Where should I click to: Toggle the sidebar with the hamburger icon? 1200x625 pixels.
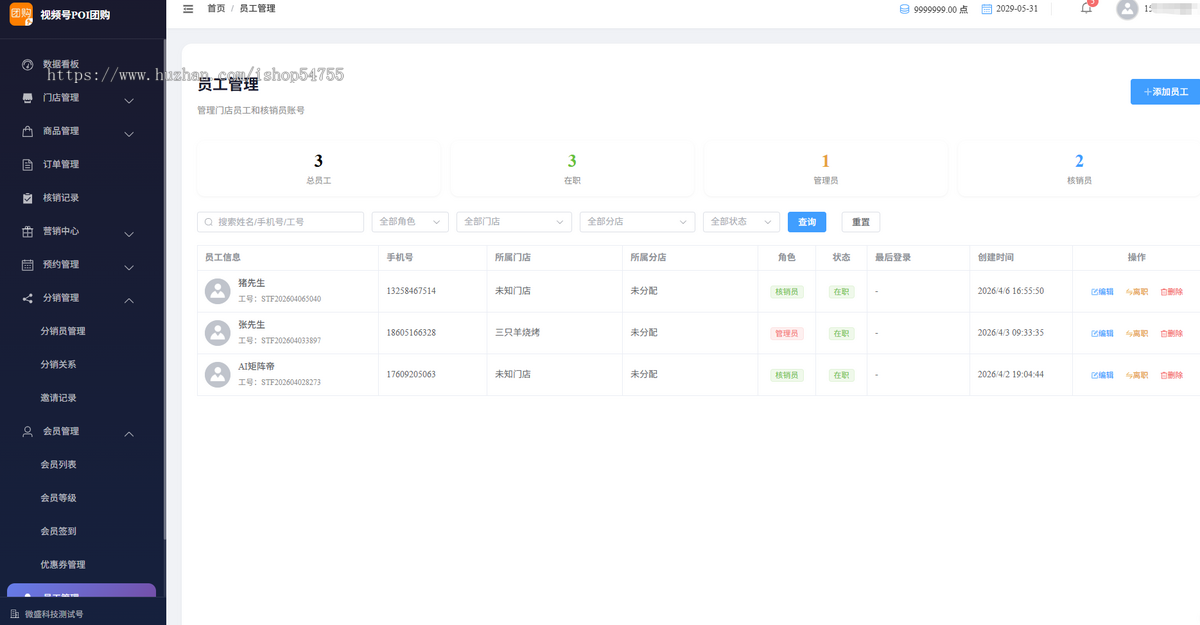click(188, 9)
